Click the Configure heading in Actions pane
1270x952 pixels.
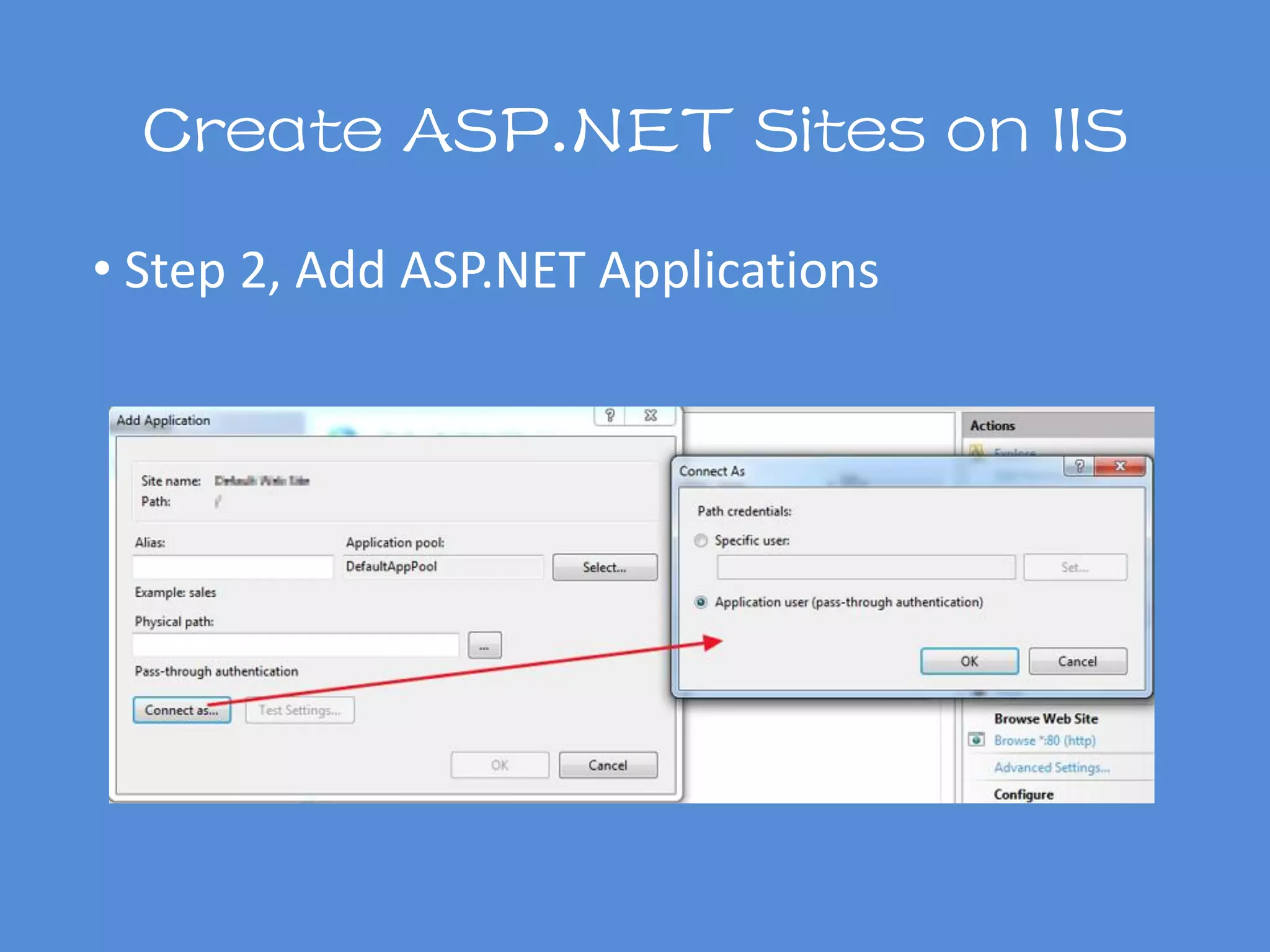point(1024,795)
